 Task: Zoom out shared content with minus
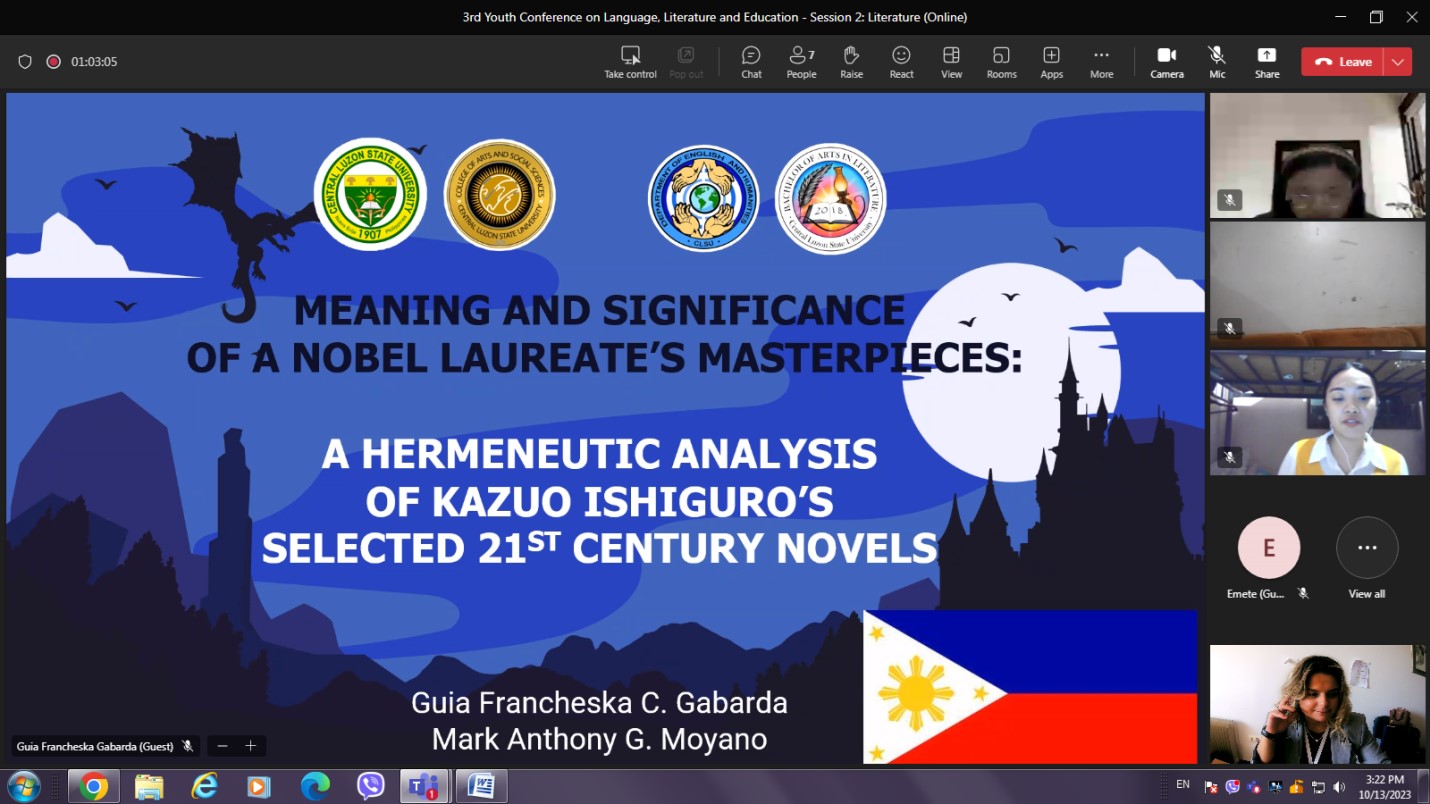click(222, 746)
